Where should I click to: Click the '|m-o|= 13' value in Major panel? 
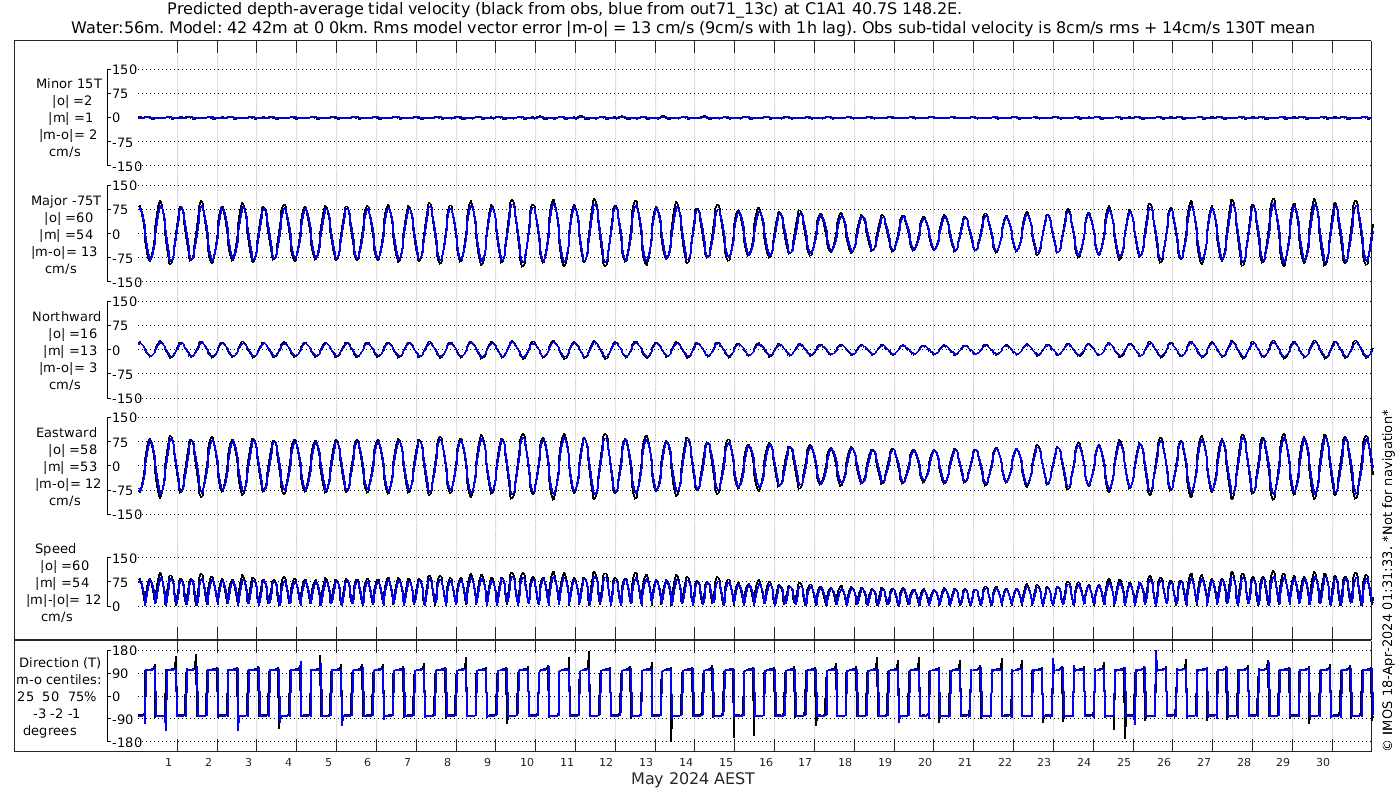64,252
